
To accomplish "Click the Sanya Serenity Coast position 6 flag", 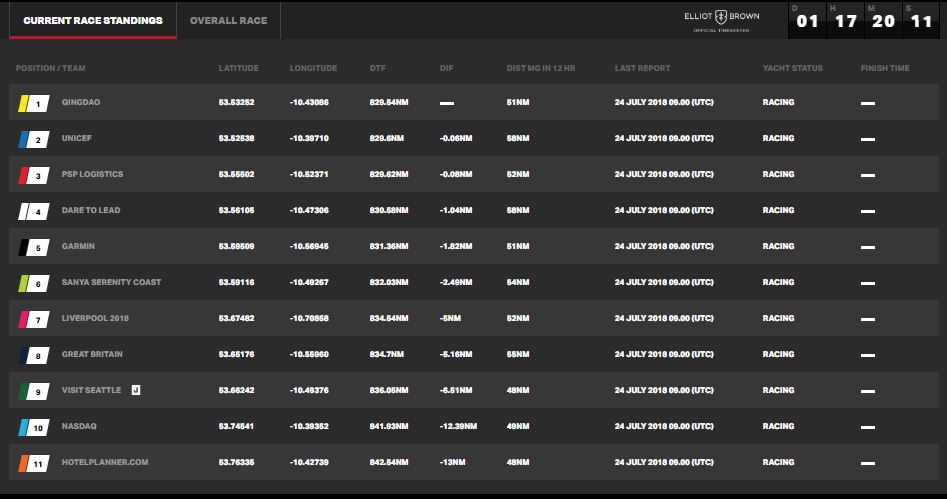I will 34,283.
